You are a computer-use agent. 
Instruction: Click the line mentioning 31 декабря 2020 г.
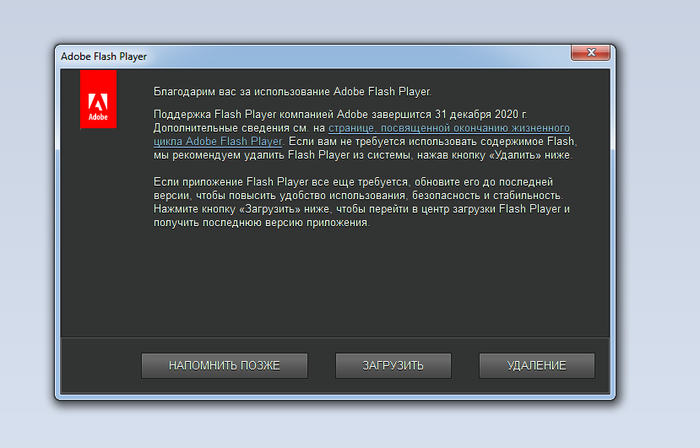(340, 114)
